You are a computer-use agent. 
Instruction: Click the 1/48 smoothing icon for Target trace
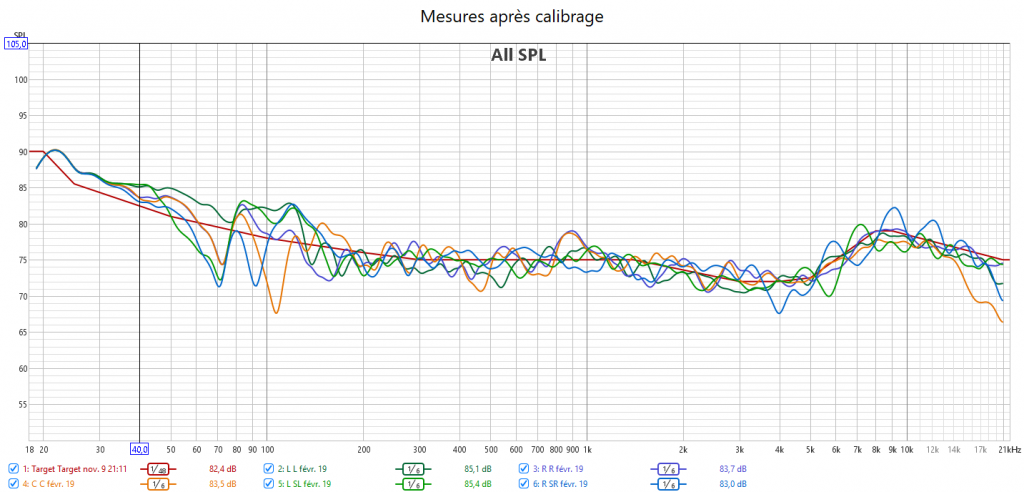tap(156, 468)
